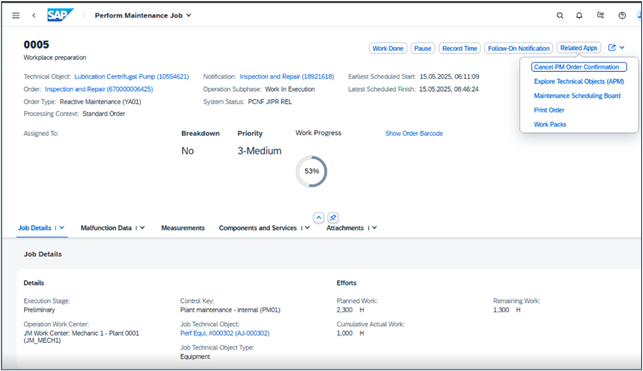643x371 pixels.
Task: Select Maintenance Scheduling Board entry
Action: point(577,96)
